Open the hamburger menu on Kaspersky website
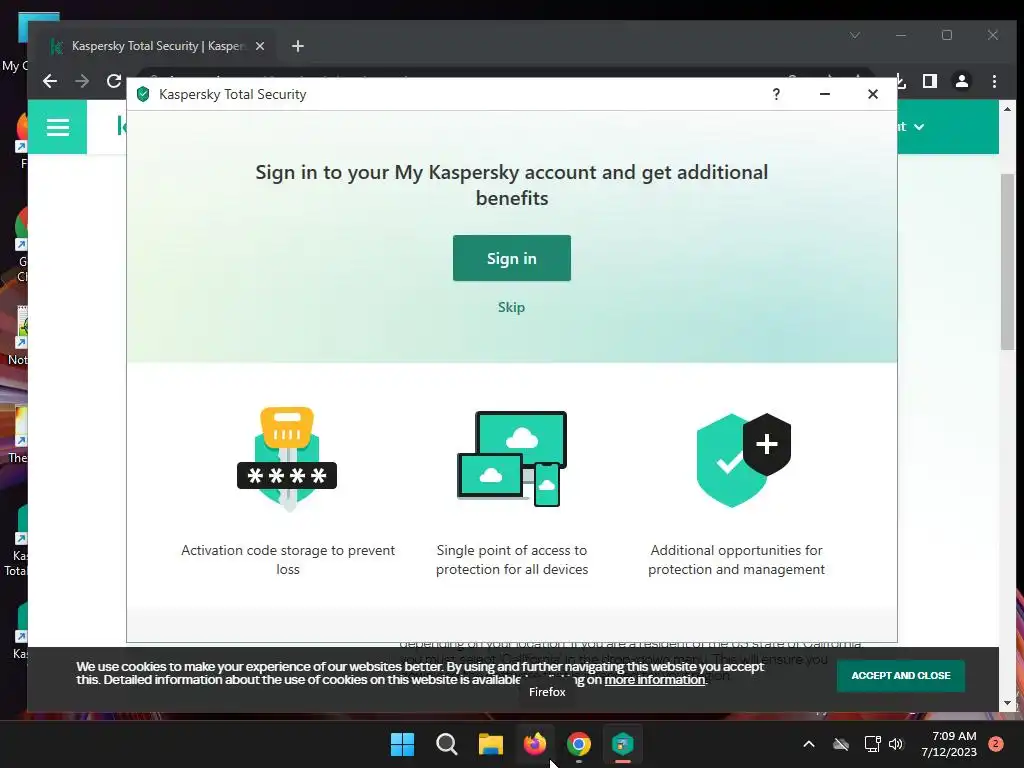Viewport: 1024px width, 768px height. tap(57, 127)
